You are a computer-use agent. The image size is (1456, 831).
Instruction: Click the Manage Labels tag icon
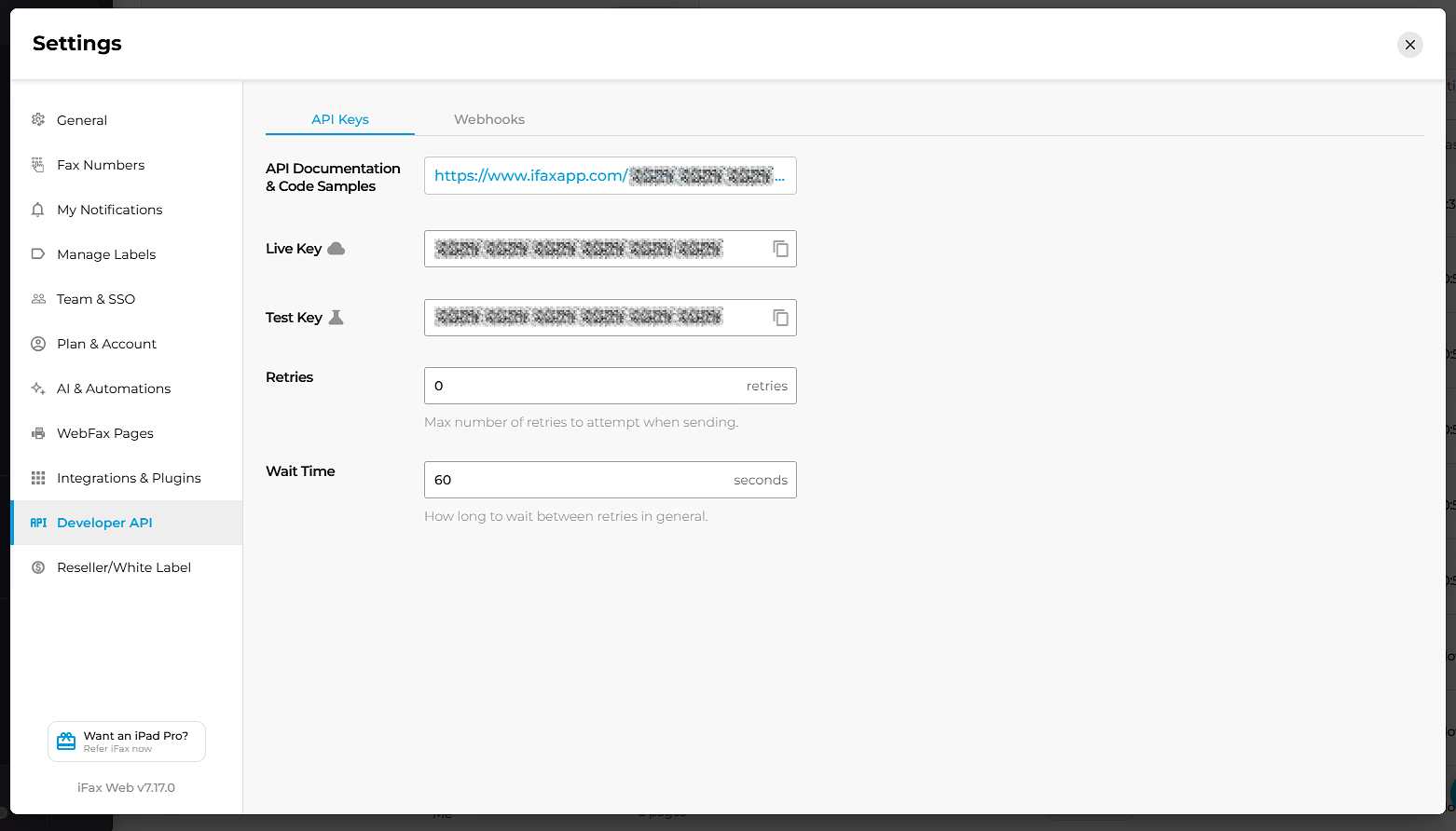pyautogui.click(x=38, y=253)
